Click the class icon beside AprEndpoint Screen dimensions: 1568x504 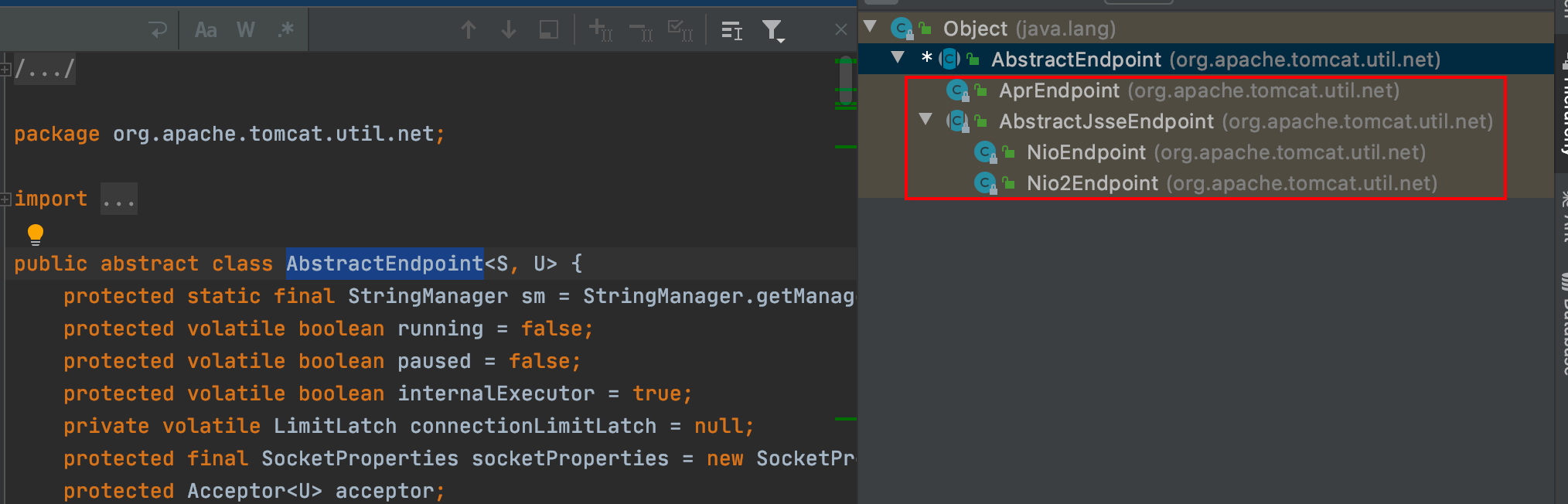pyautogui.click(x=957, y=90)
